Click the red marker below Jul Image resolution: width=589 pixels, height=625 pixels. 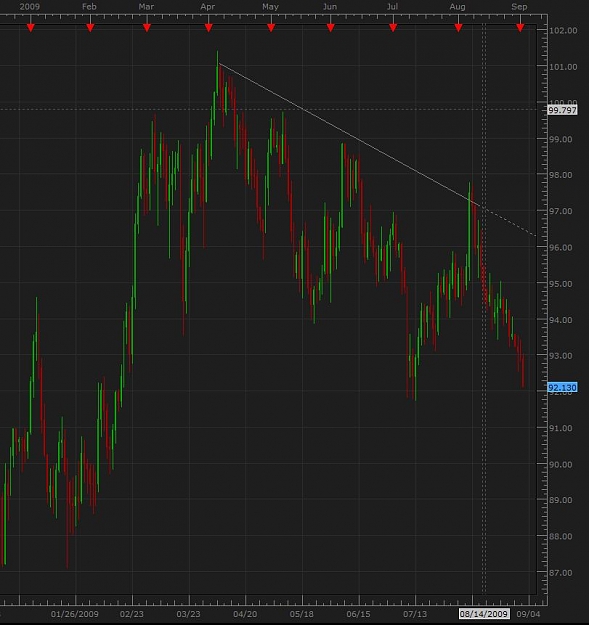click(x=393, y=28)
